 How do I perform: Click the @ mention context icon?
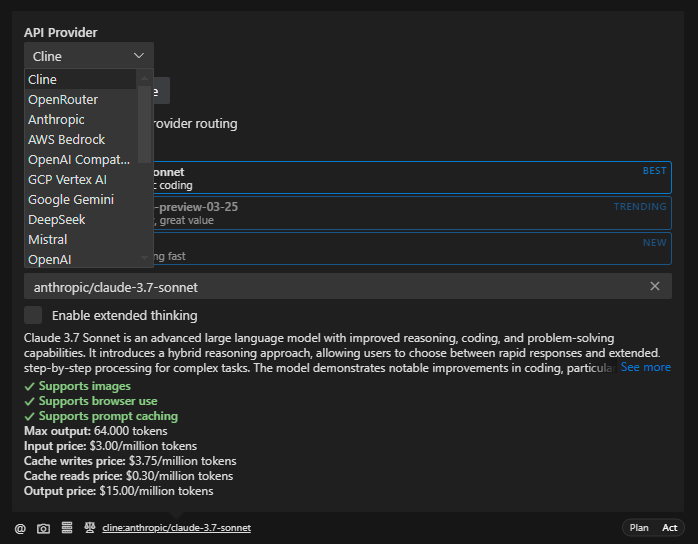click(20, 528)
